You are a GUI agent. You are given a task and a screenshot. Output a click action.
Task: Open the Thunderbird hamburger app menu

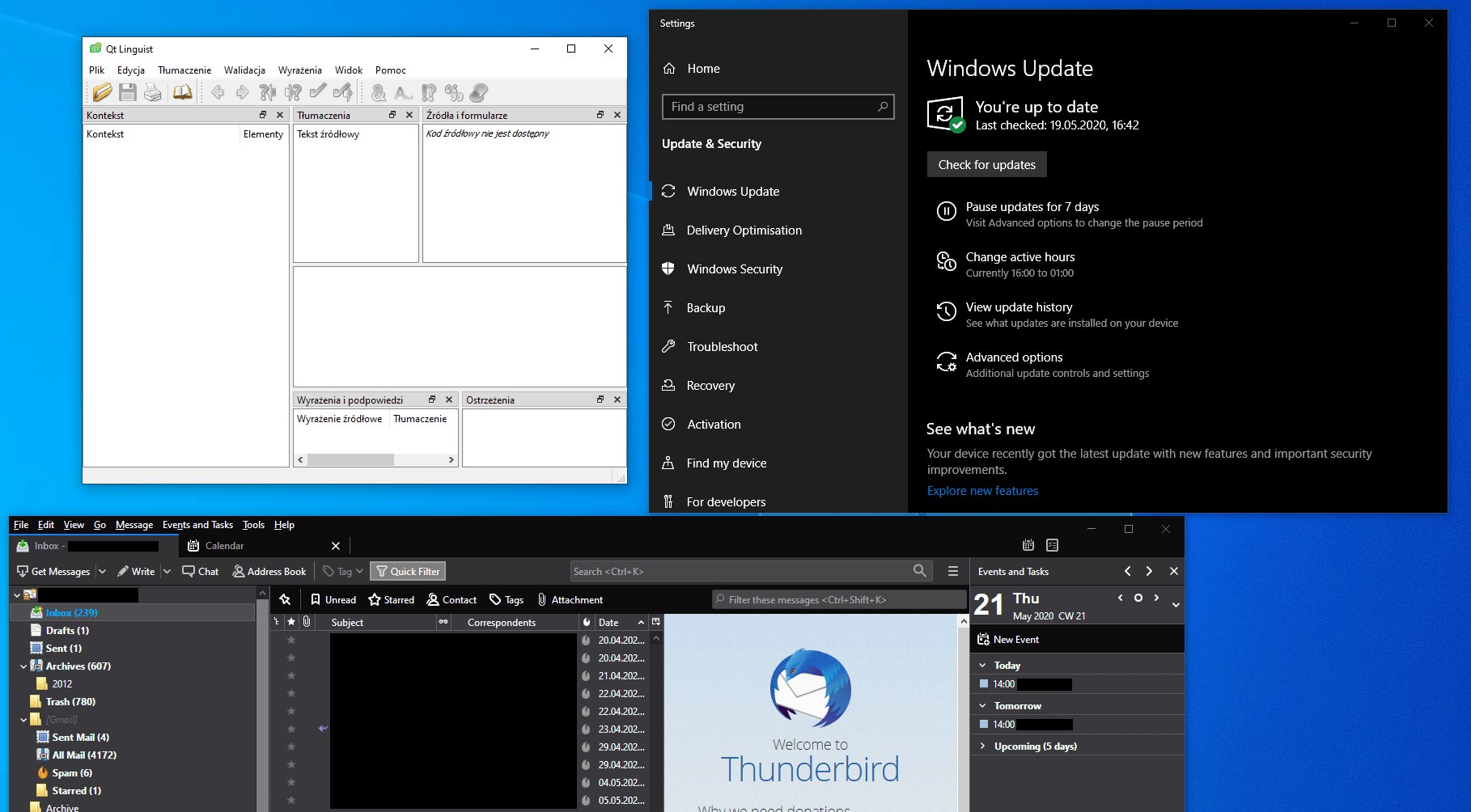(953, 572)
